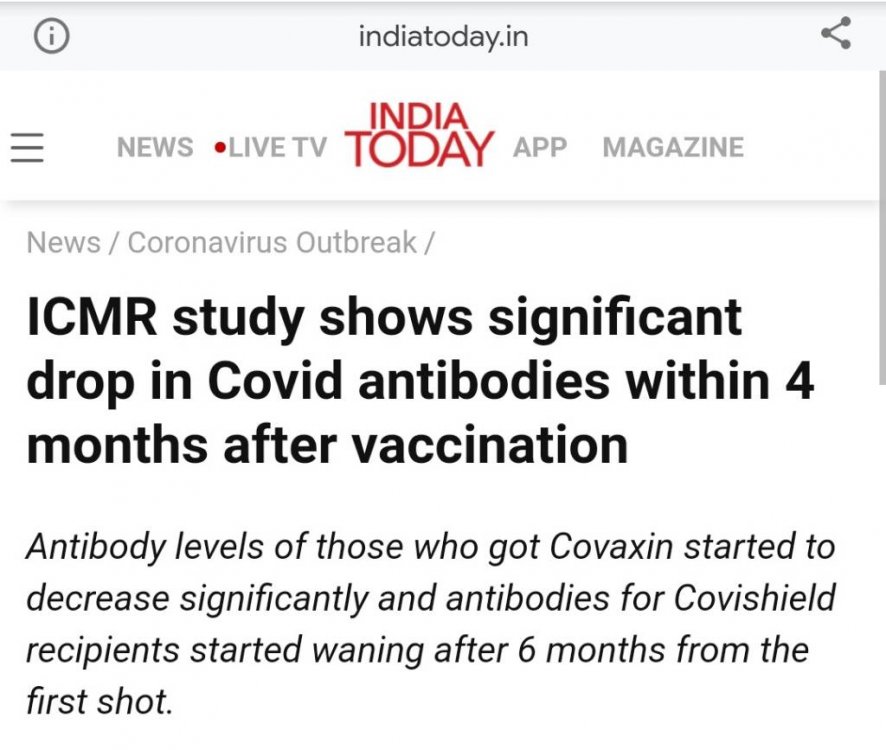Image resolution: width=886 pixels, height=750 pixels.
Task: Click the page scrollbar on right edge
Action: (880, 230)
